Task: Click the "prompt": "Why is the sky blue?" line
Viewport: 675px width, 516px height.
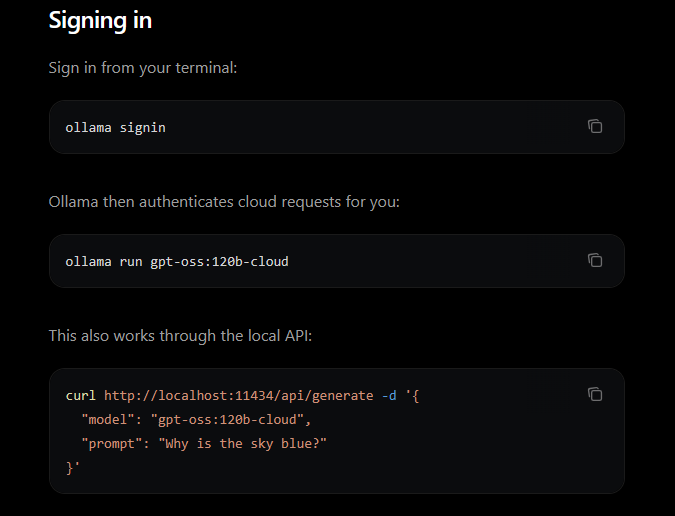Action: (204, 444)
